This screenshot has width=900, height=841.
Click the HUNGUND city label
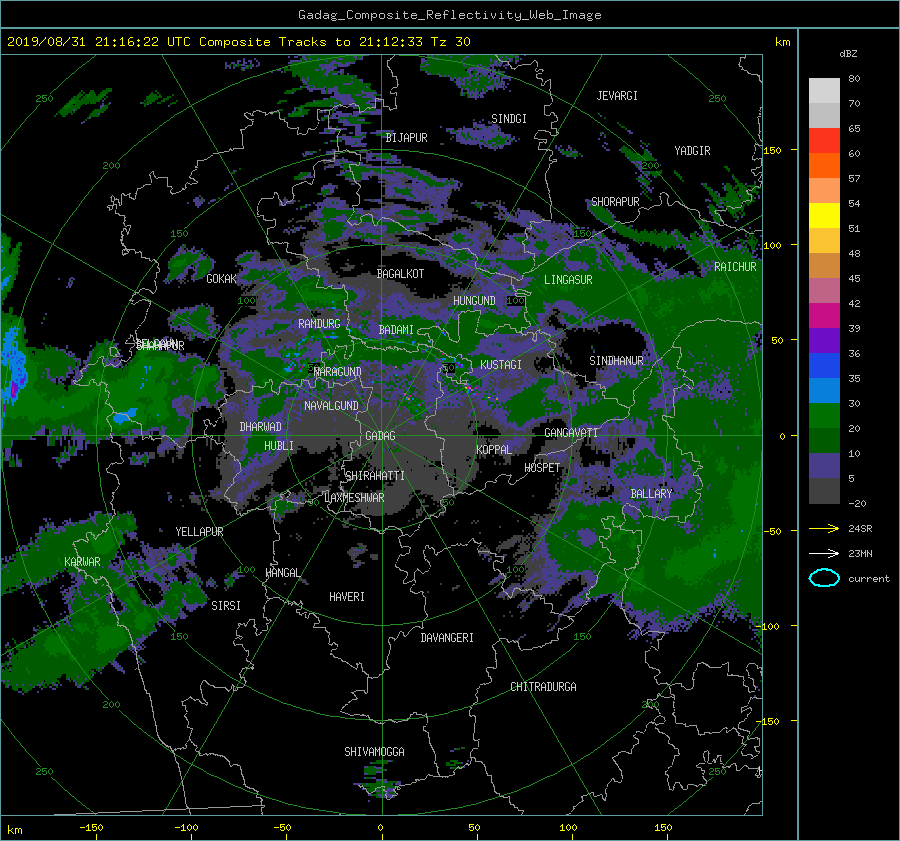point(474,301)
